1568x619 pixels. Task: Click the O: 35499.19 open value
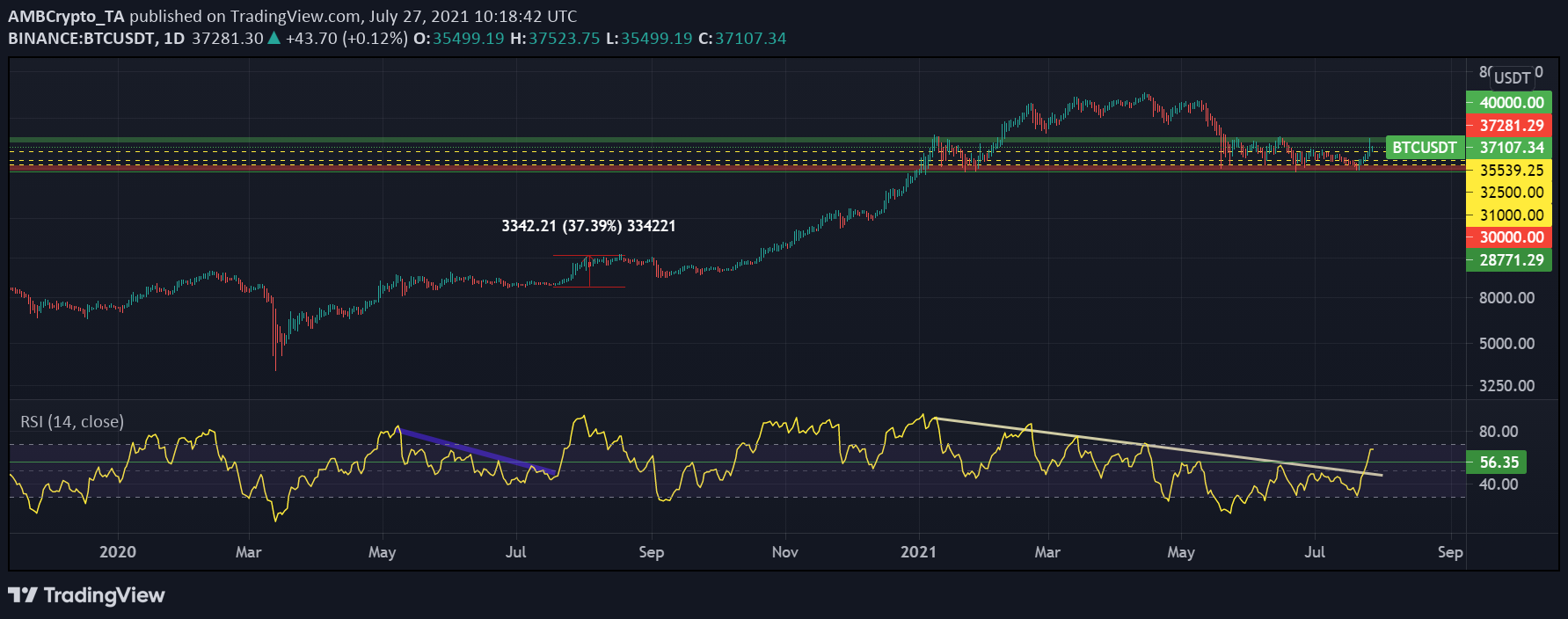tap(458, 38)
